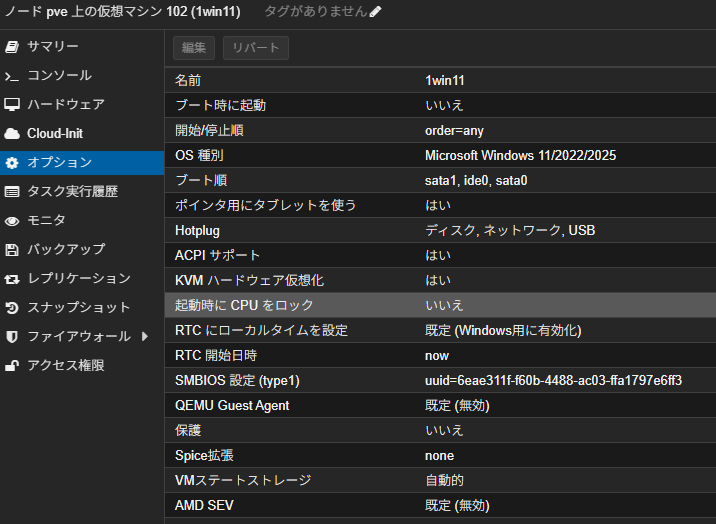Click the 既定 (Windows用に有効化) value

(503, 330)
